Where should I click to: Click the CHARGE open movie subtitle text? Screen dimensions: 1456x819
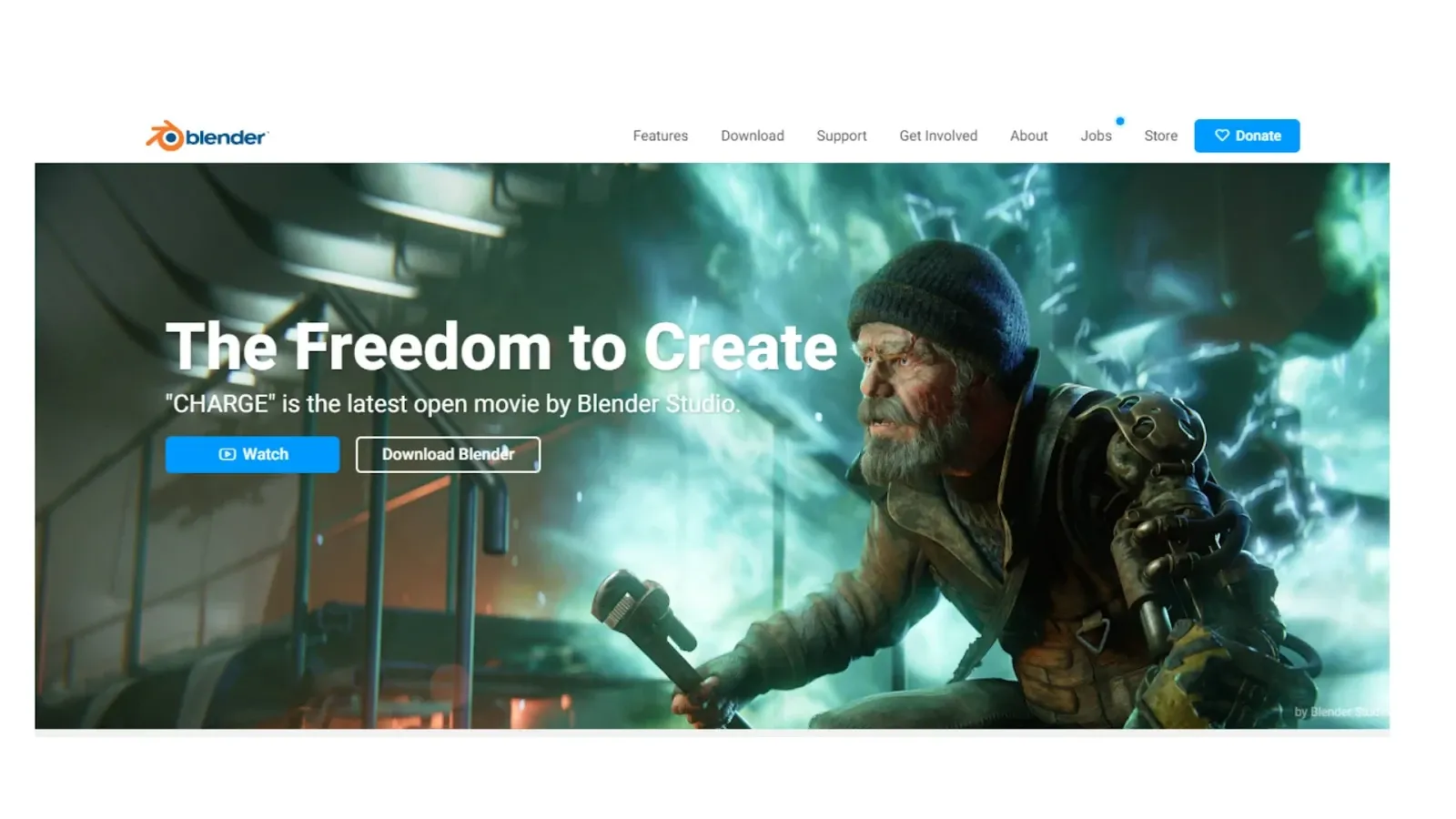click(452, 403)
